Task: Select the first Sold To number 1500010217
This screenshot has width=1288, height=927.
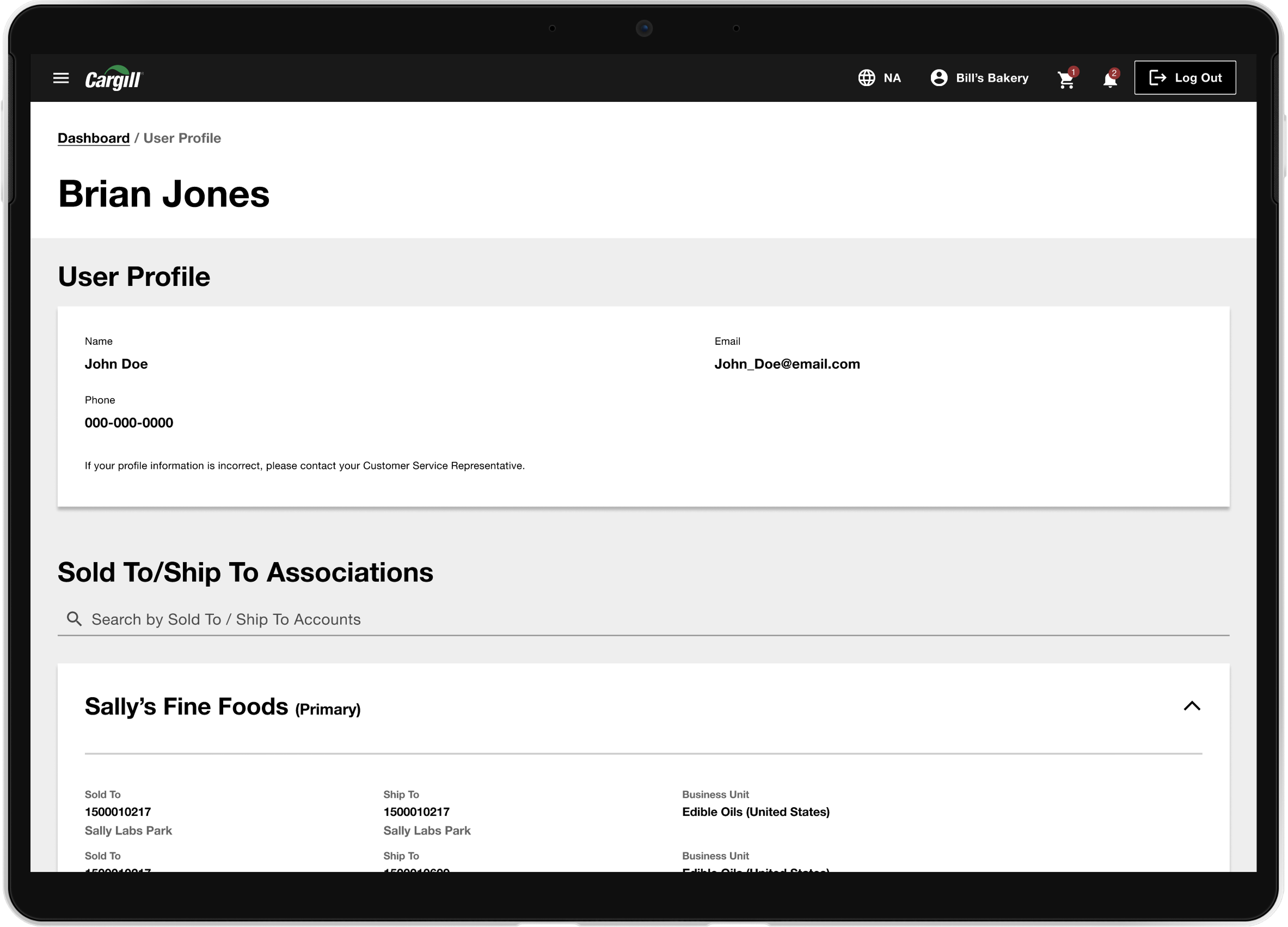Action: coord(118,812)
